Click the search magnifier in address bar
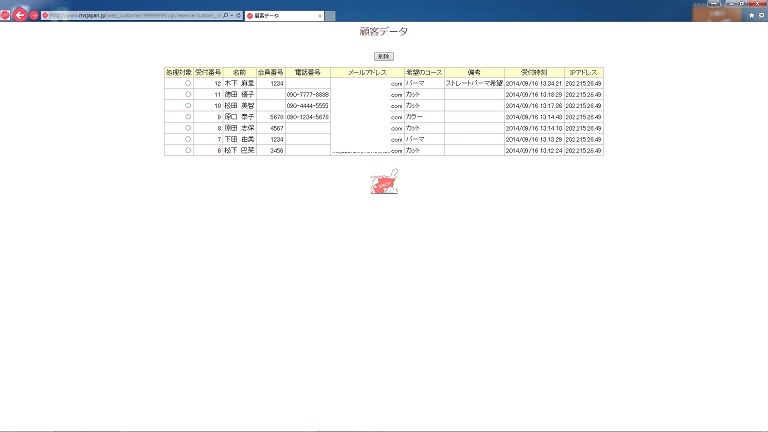This screenshot has width=768, height=432. click(x=226, y=15)
